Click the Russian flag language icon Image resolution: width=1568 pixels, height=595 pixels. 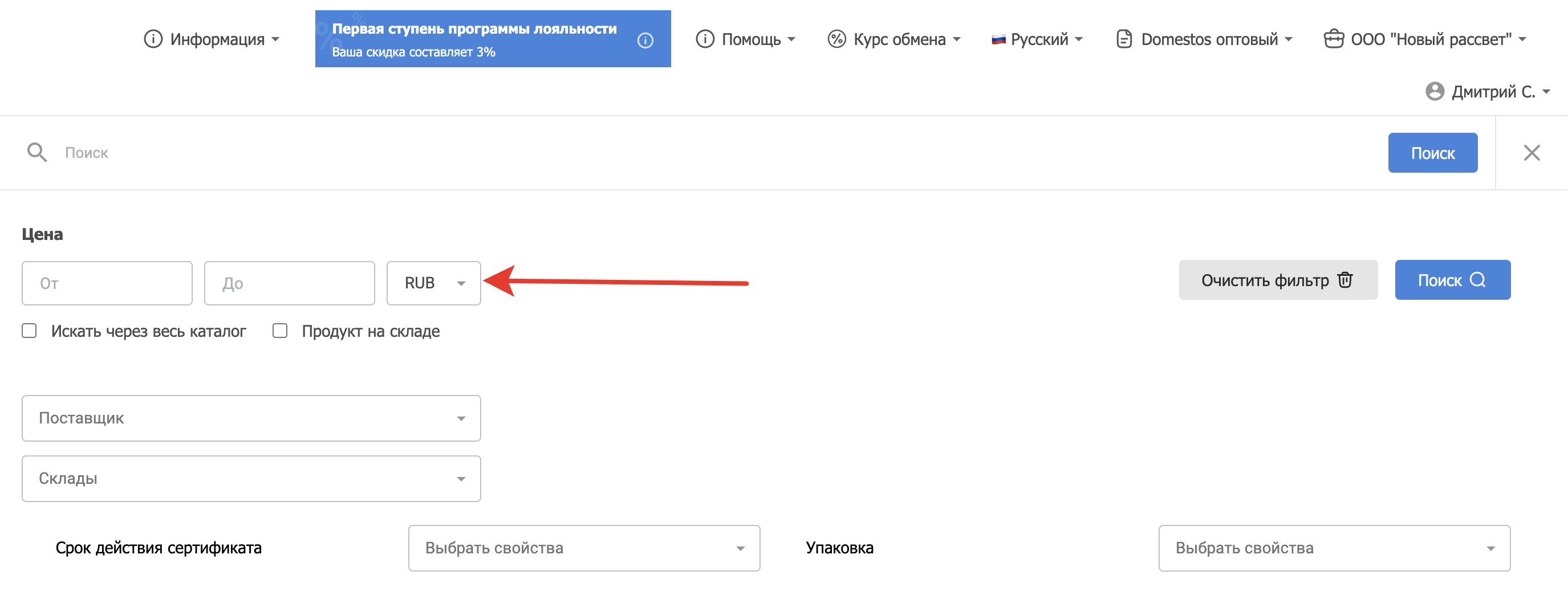[x=998, y=39]
